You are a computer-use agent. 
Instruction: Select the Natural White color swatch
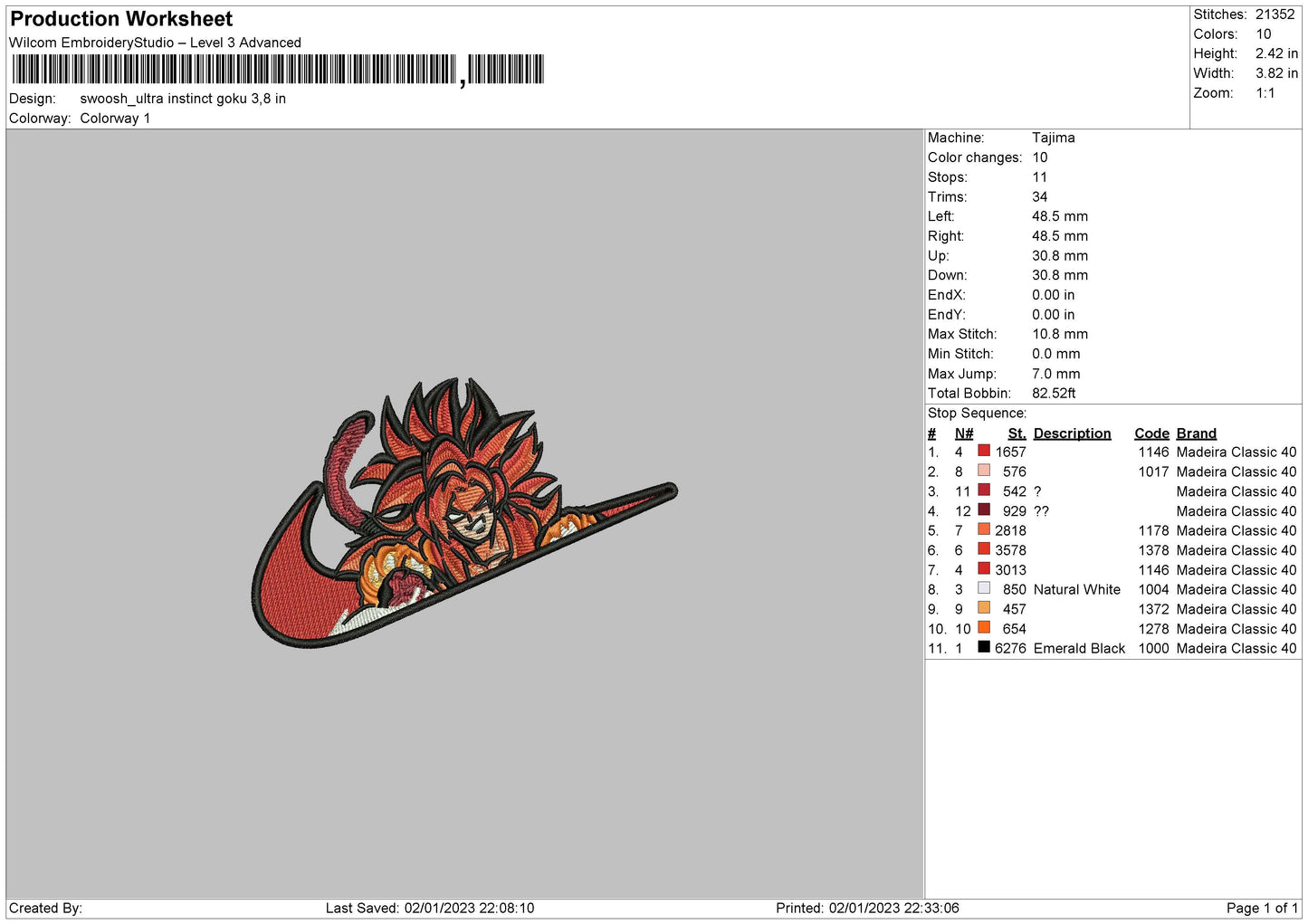click(984, 588)
